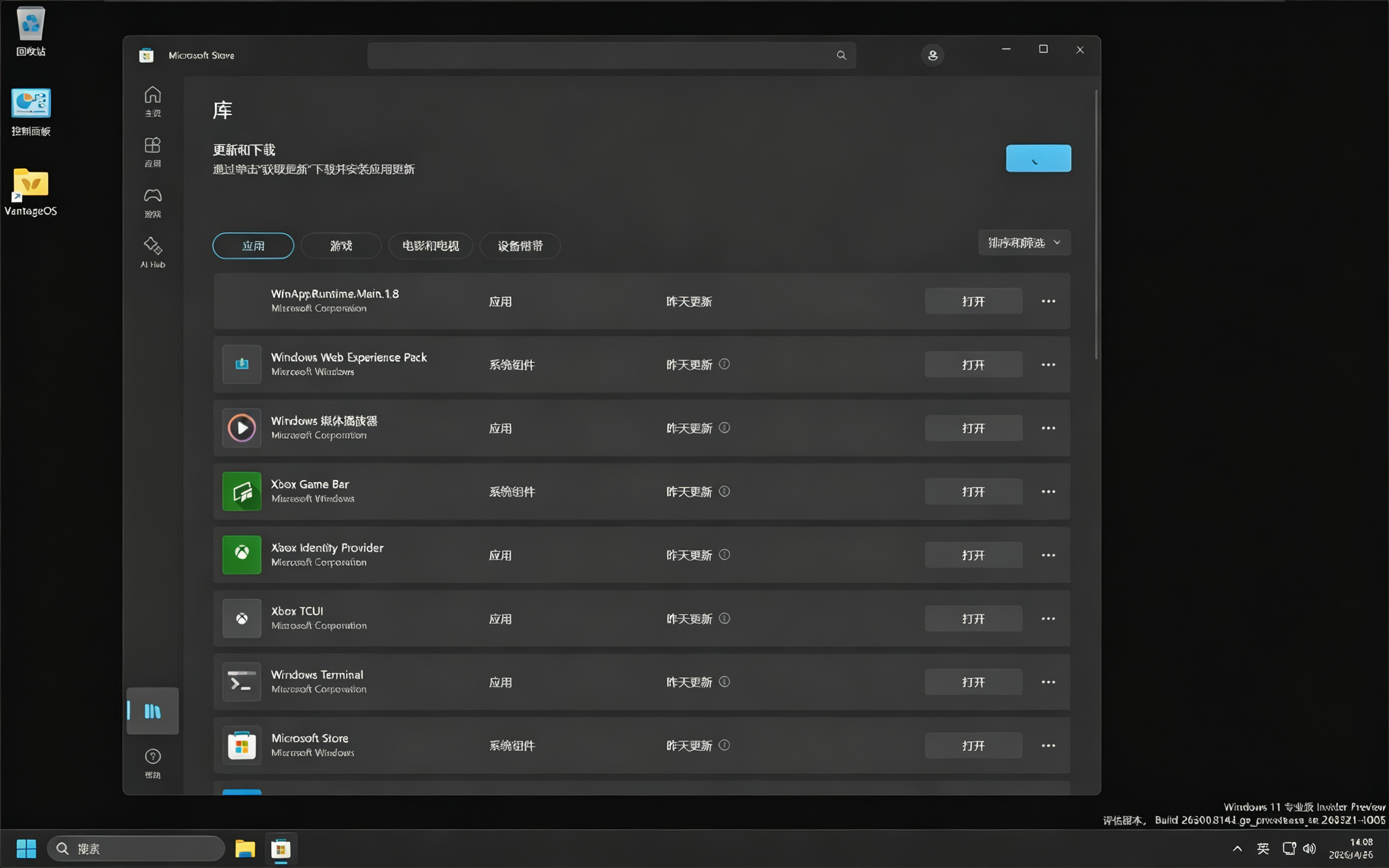Open more options for Xbox Identity Provider
Image resolution: width=1389 pixels, height=868 pixels.
[x=1048, y=555]
